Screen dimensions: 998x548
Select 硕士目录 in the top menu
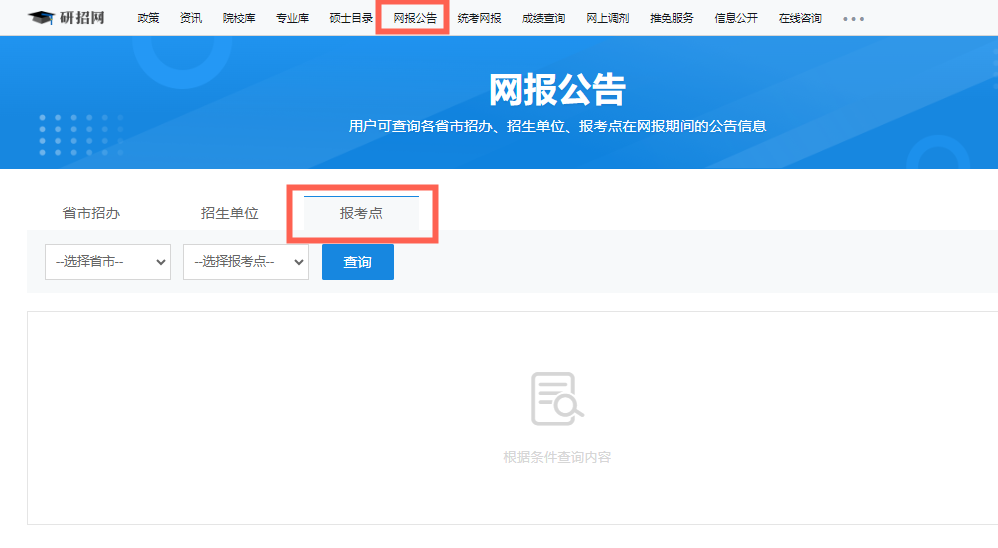tap(351, 18)
